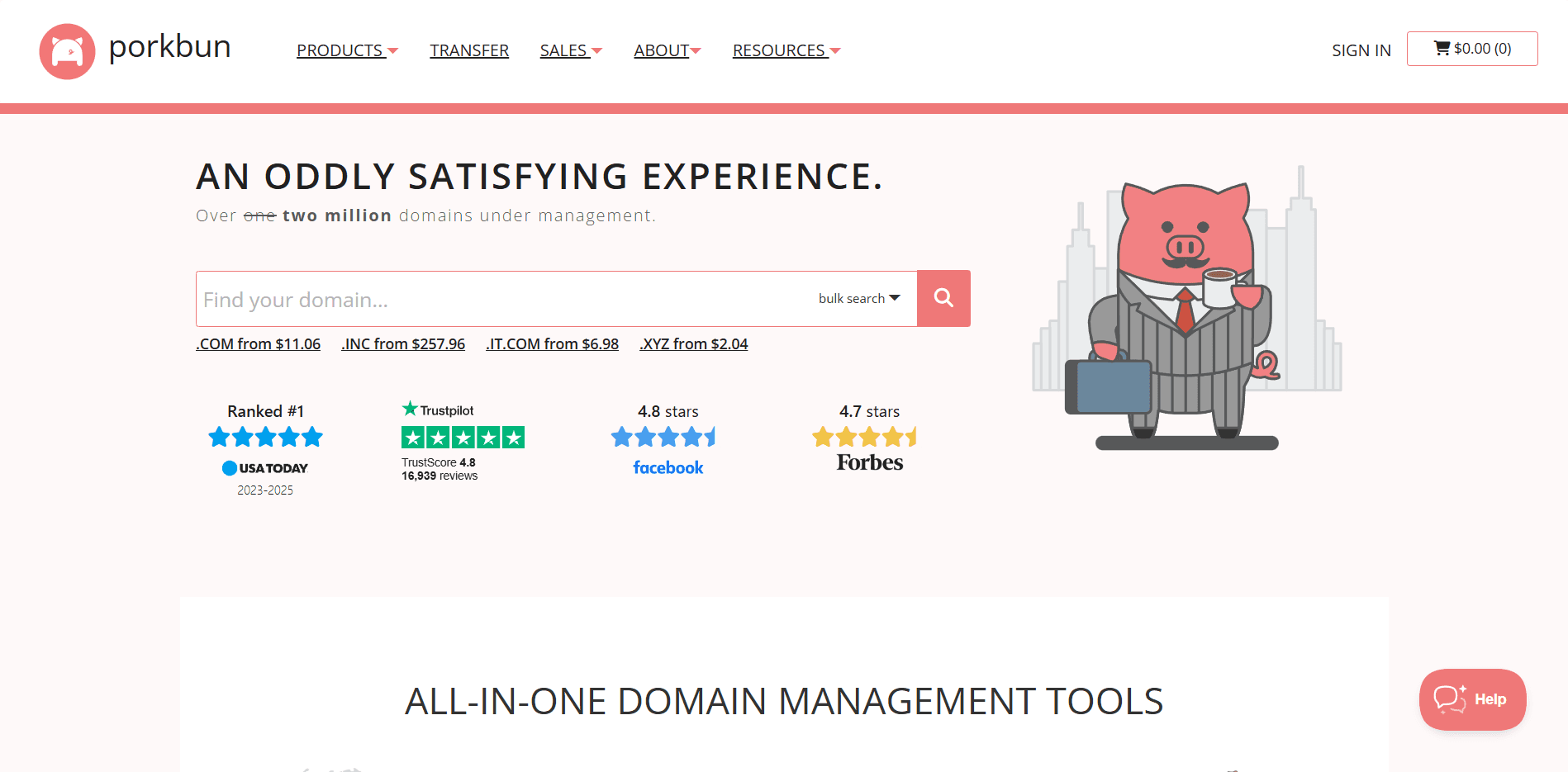Screen dimensions: 1568x772
Task: Go to the TRANSFER page
Action: [469, 50]
